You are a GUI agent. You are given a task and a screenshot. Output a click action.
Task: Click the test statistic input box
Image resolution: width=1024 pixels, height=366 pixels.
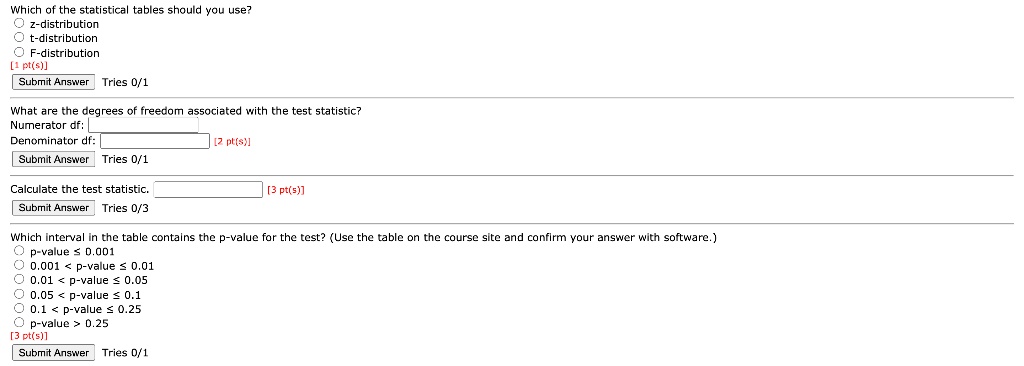(208, 190)
